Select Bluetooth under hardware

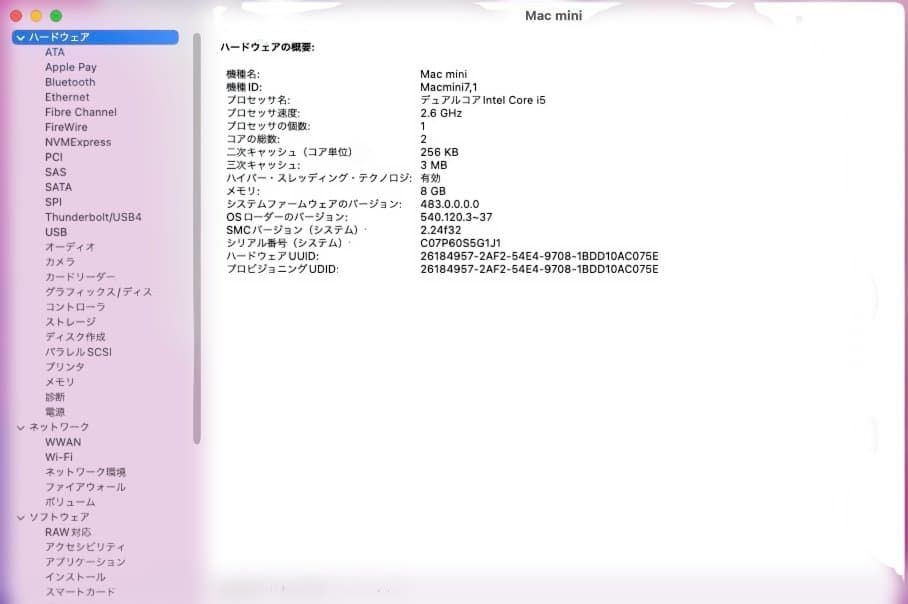pyautogui.click(x=70, y=82)
